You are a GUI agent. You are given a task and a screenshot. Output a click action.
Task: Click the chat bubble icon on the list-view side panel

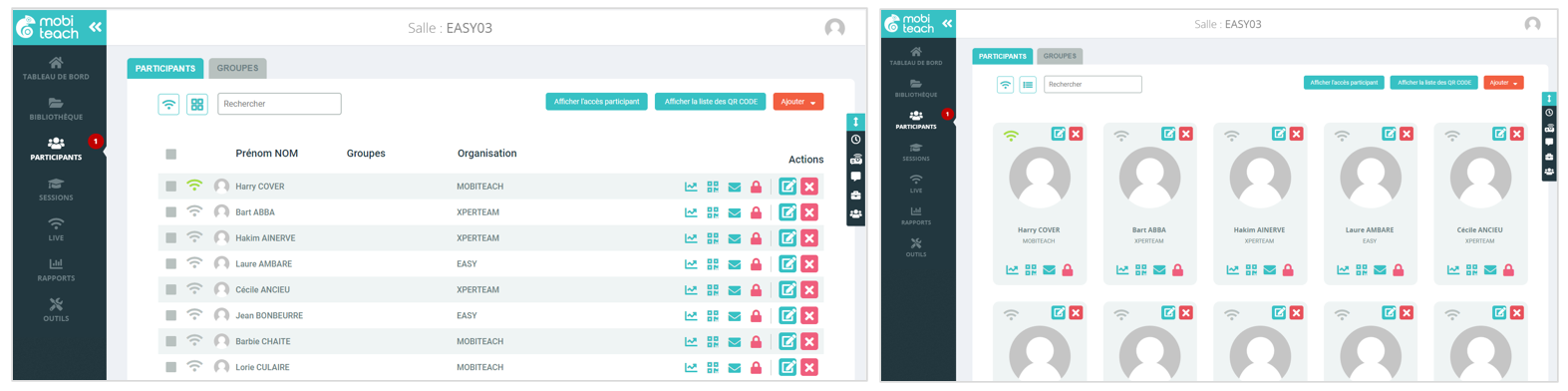(x=855, y=178)
